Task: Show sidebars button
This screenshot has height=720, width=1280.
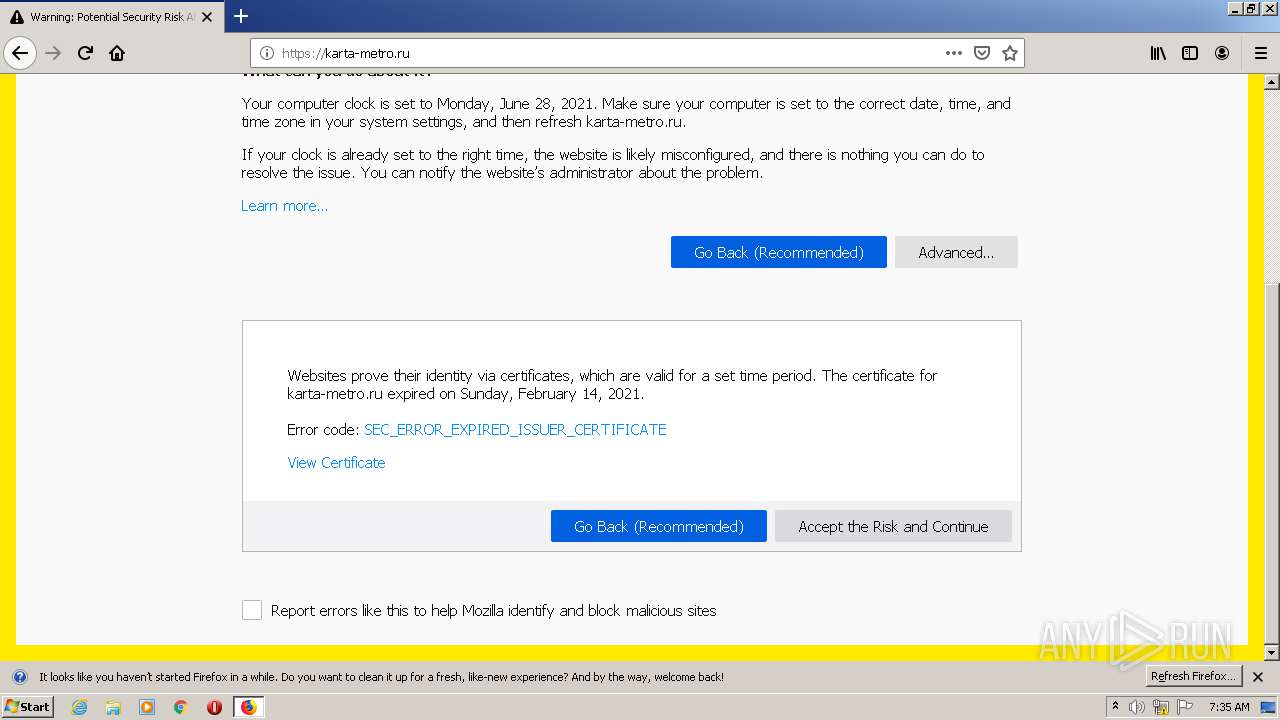Action: pyautogui.click(x=1190, y=53)
